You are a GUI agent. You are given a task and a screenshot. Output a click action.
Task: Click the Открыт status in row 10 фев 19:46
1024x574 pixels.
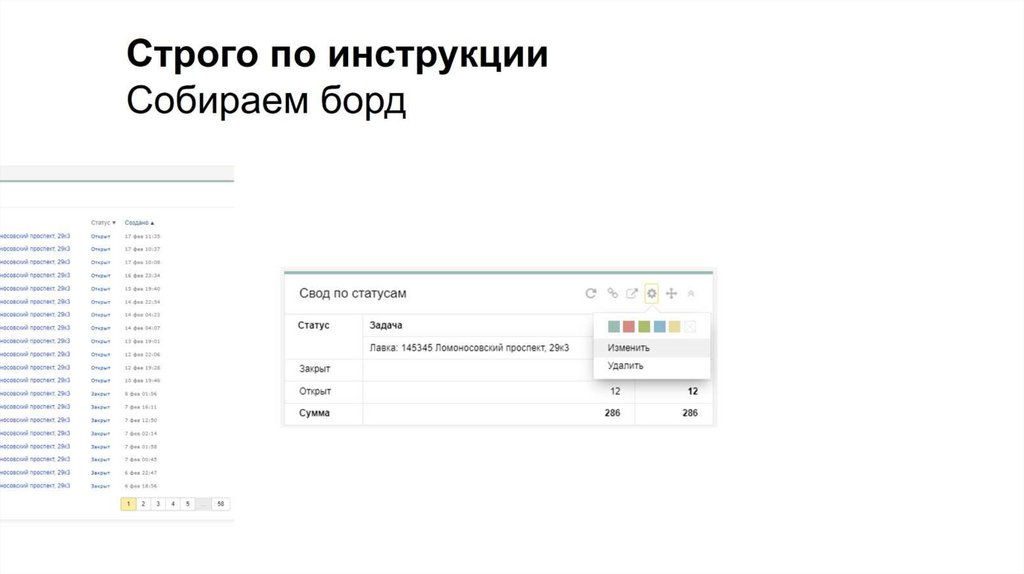pyautogui.click(x=101, y=381)
